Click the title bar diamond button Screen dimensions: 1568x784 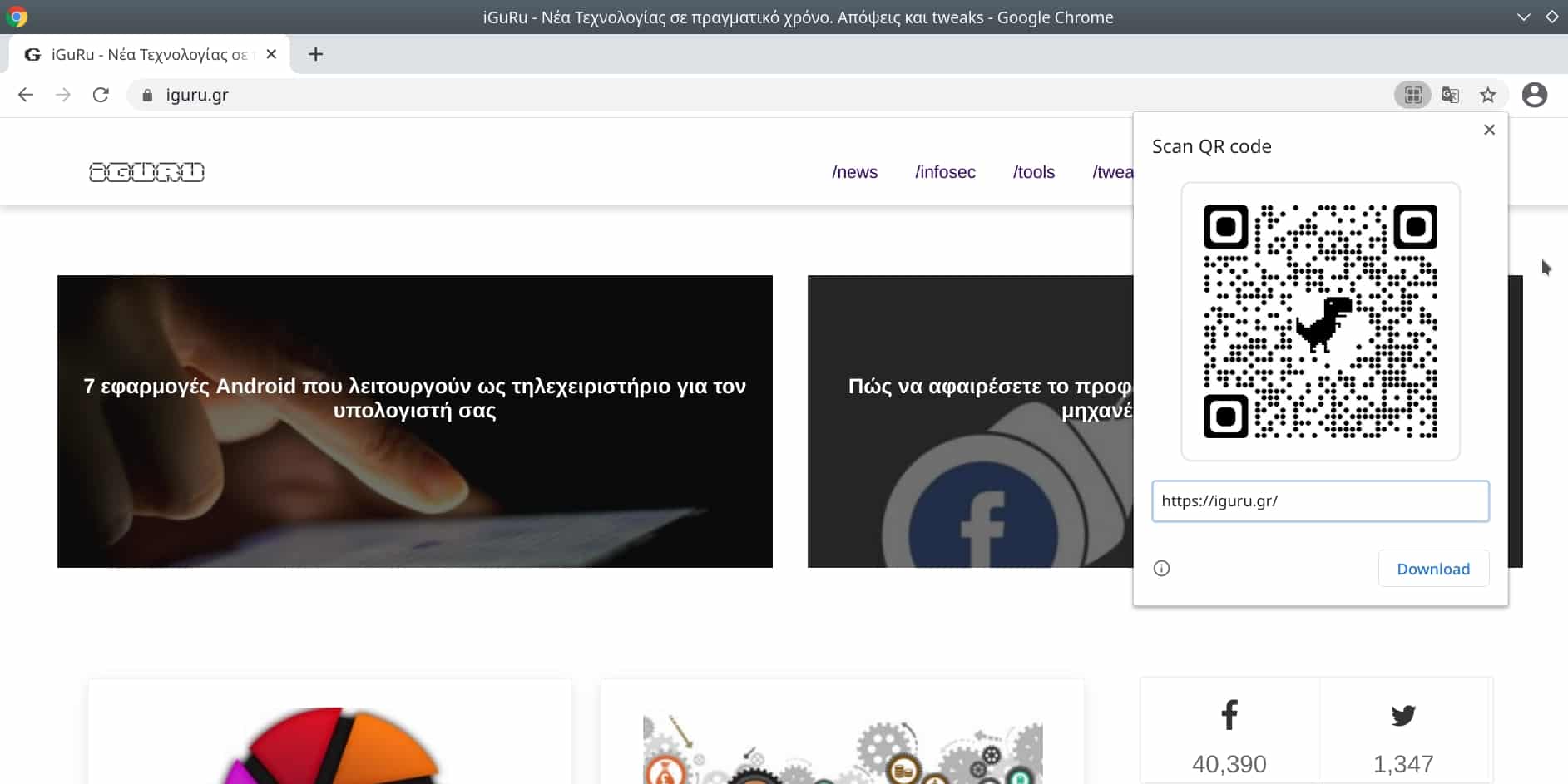tap(1552, 17)
